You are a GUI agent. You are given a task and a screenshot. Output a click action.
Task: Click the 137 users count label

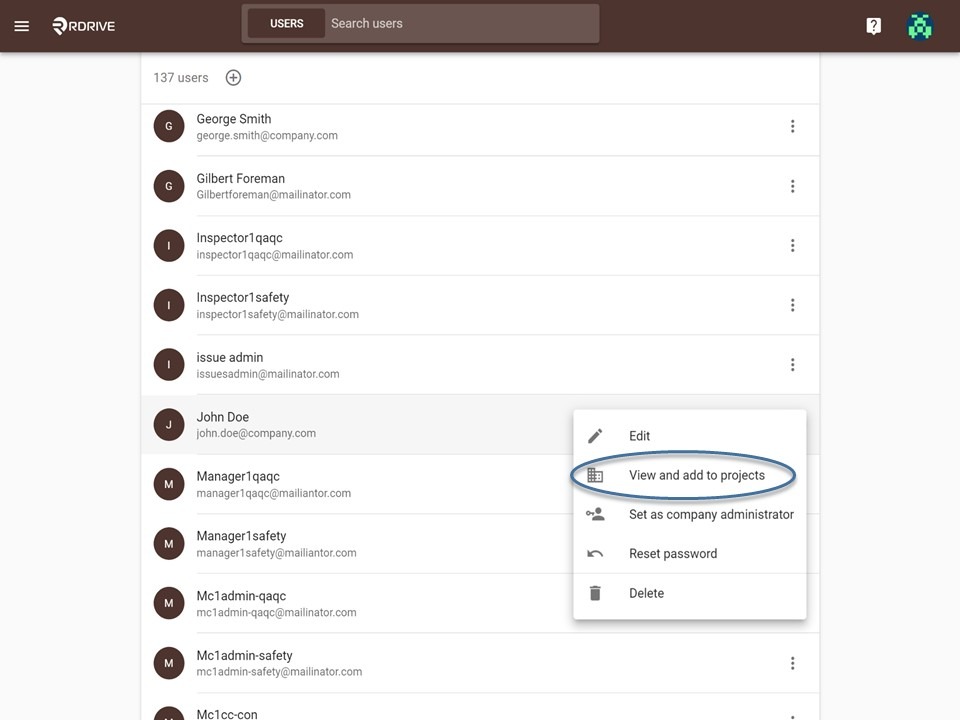point(181,78)
